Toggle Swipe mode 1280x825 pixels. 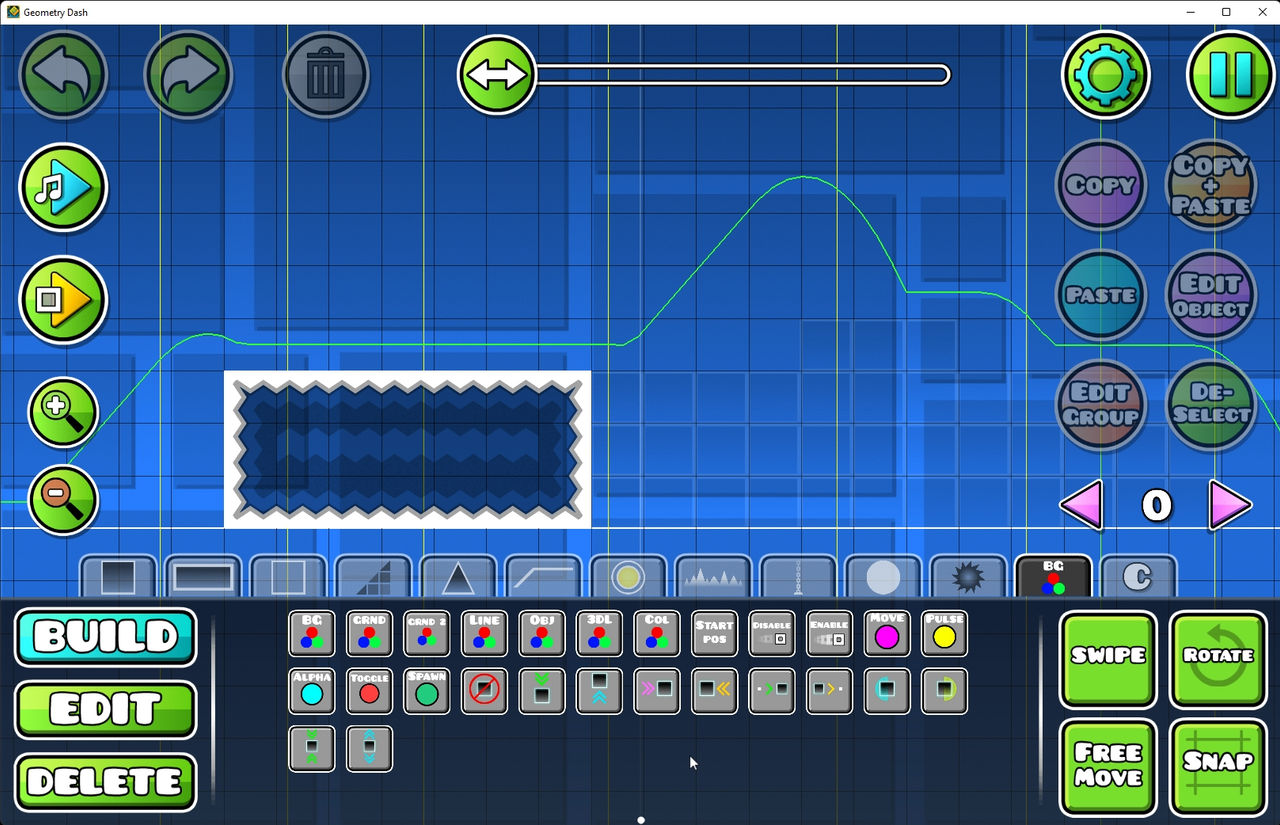pyautogui.click(x=1108, y=660)
